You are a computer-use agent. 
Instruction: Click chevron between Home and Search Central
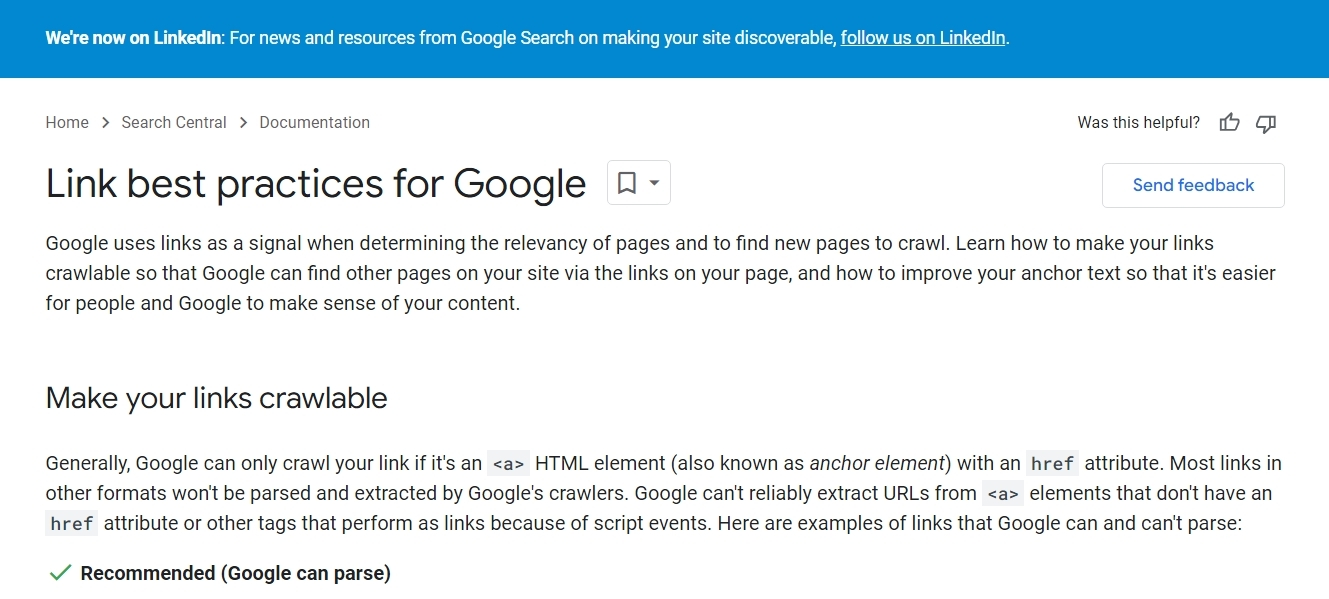pos(105,122)
